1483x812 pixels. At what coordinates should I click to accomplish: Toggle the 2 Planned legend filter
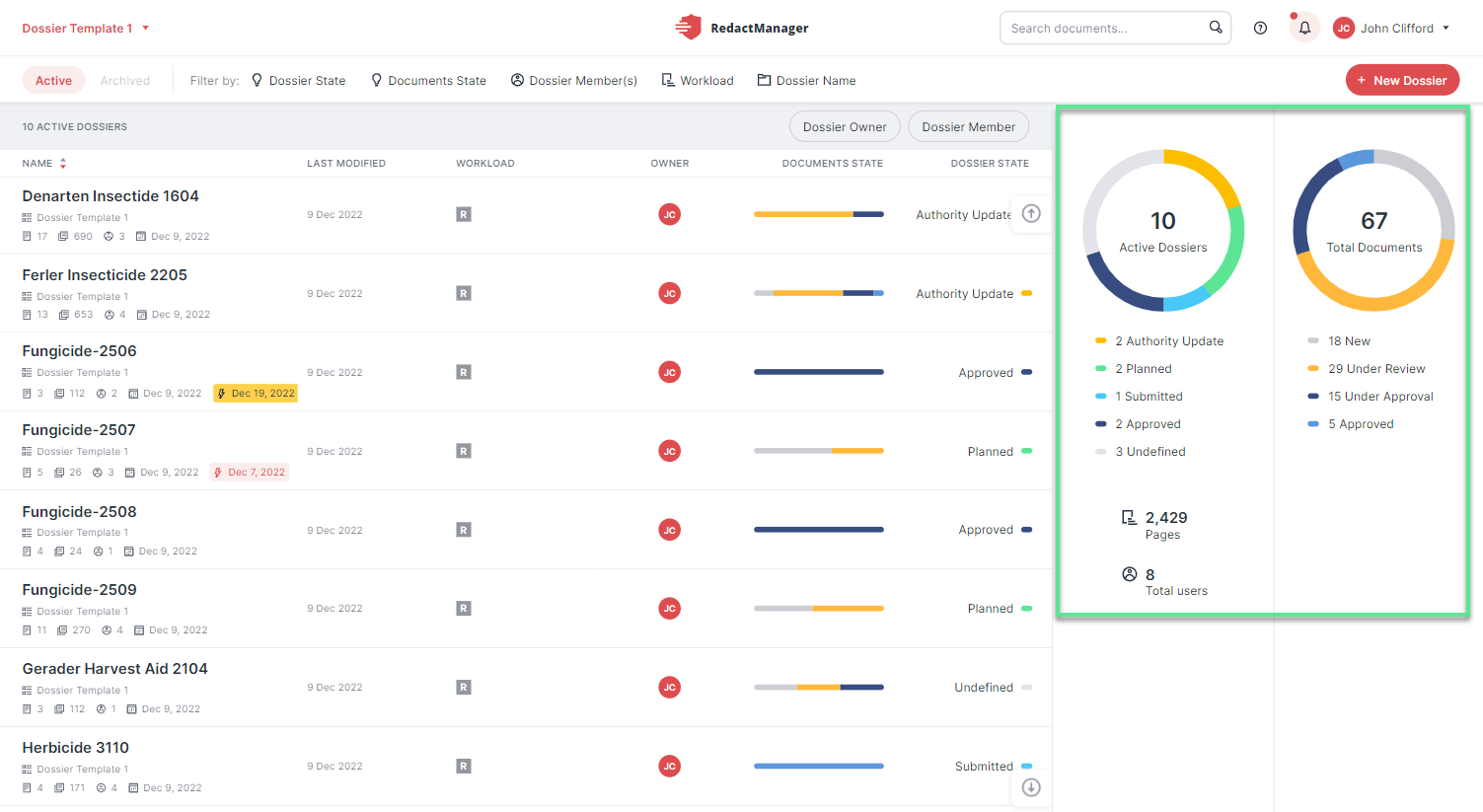point(1134,368)
